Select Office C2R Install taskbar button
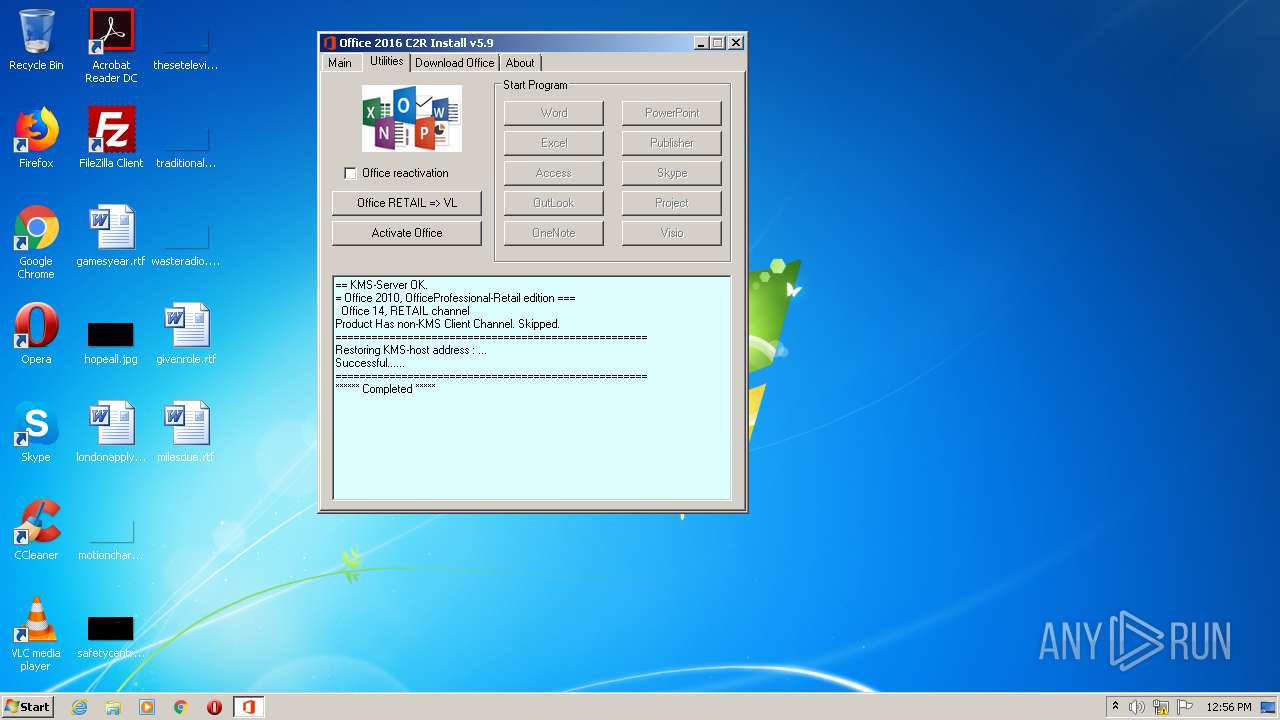The width and height of the screenshot is (1280, 720). click(x=248, y=707)
